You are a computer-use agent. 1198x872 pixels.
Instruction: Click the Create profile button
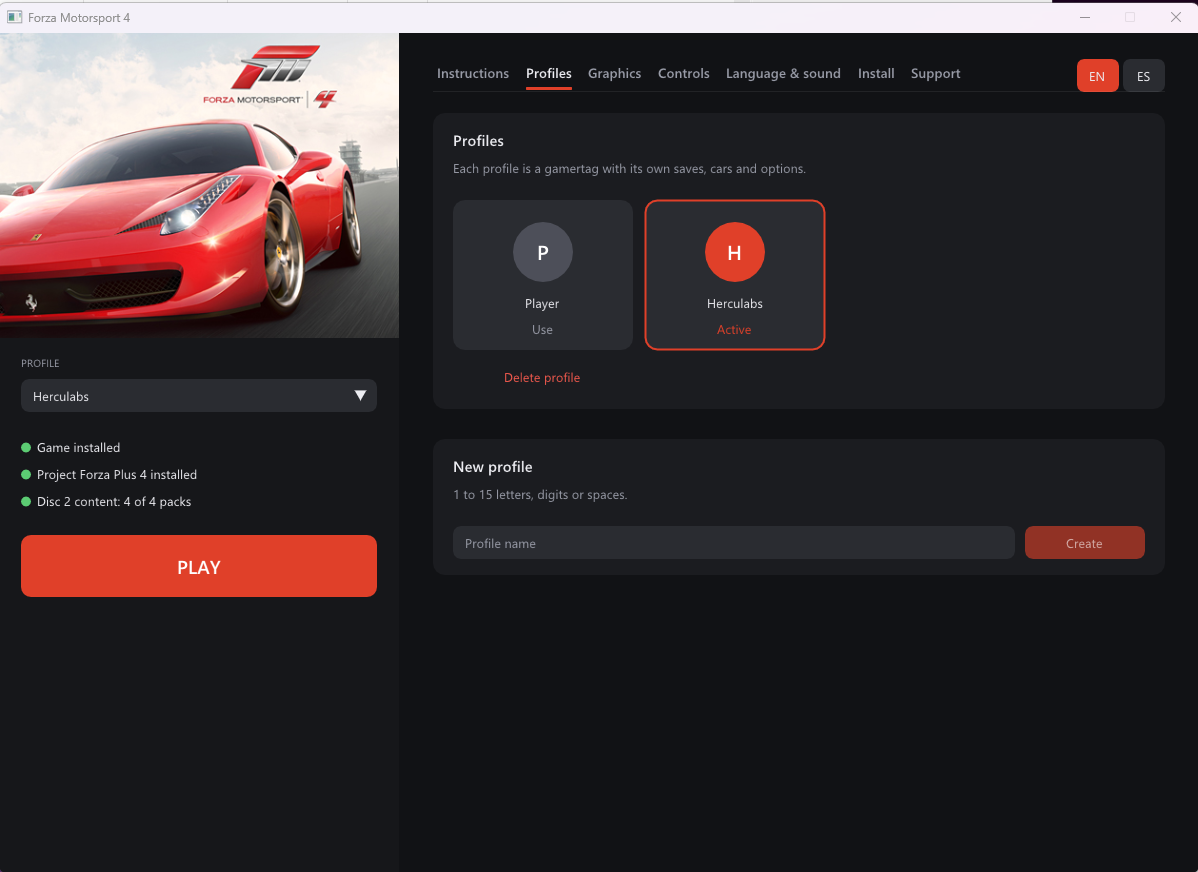tap(1084, 543)
